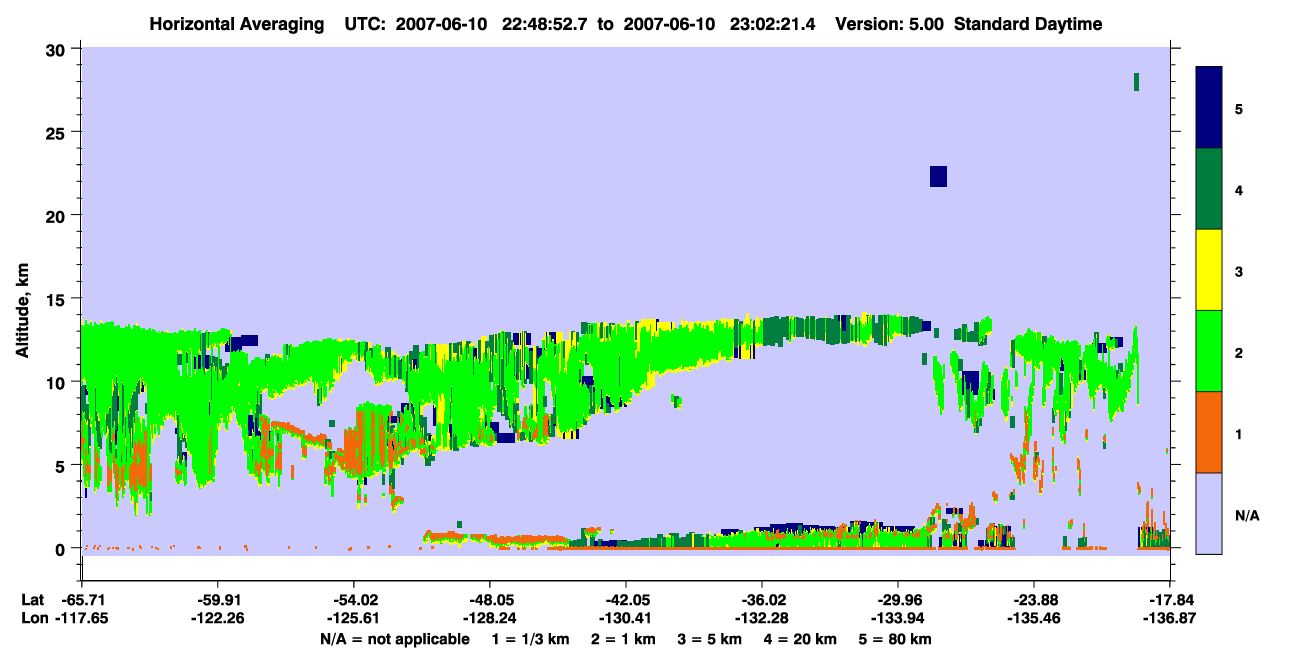Click the '1 = 1/3 km' legend text
This screenshot has width=1300, height=667.
pos(531,639)
